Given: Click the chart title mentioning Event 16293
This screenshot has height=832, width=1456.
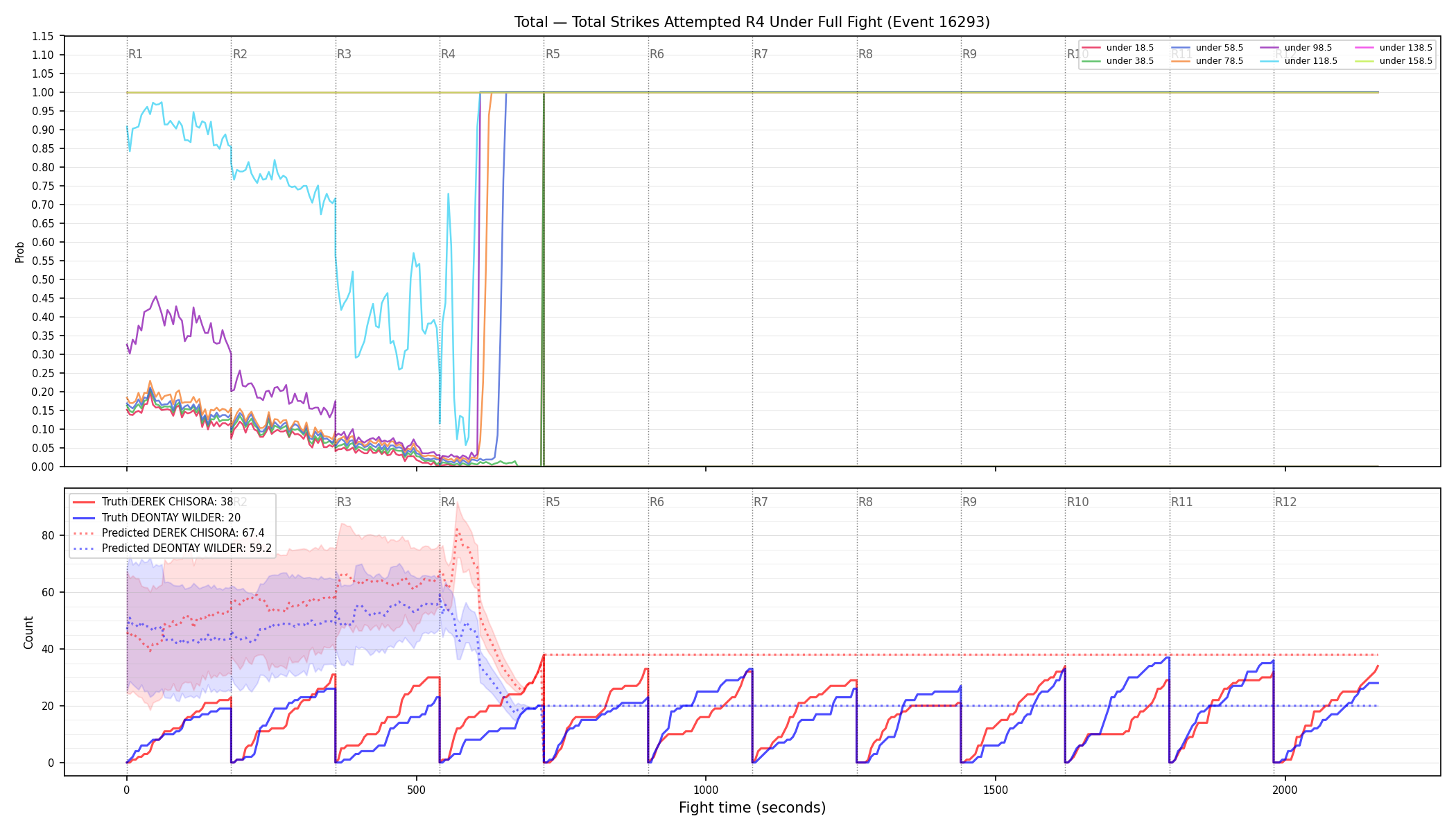Looking at the screenshot, I should [x=752, y=22].
